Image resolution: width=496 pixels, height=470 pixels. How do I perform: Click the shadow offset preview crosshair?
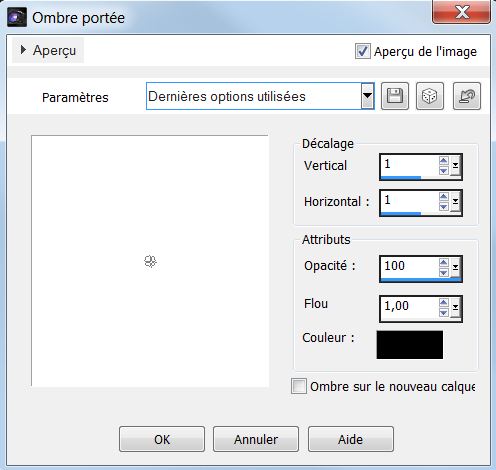tap(151, 261)
